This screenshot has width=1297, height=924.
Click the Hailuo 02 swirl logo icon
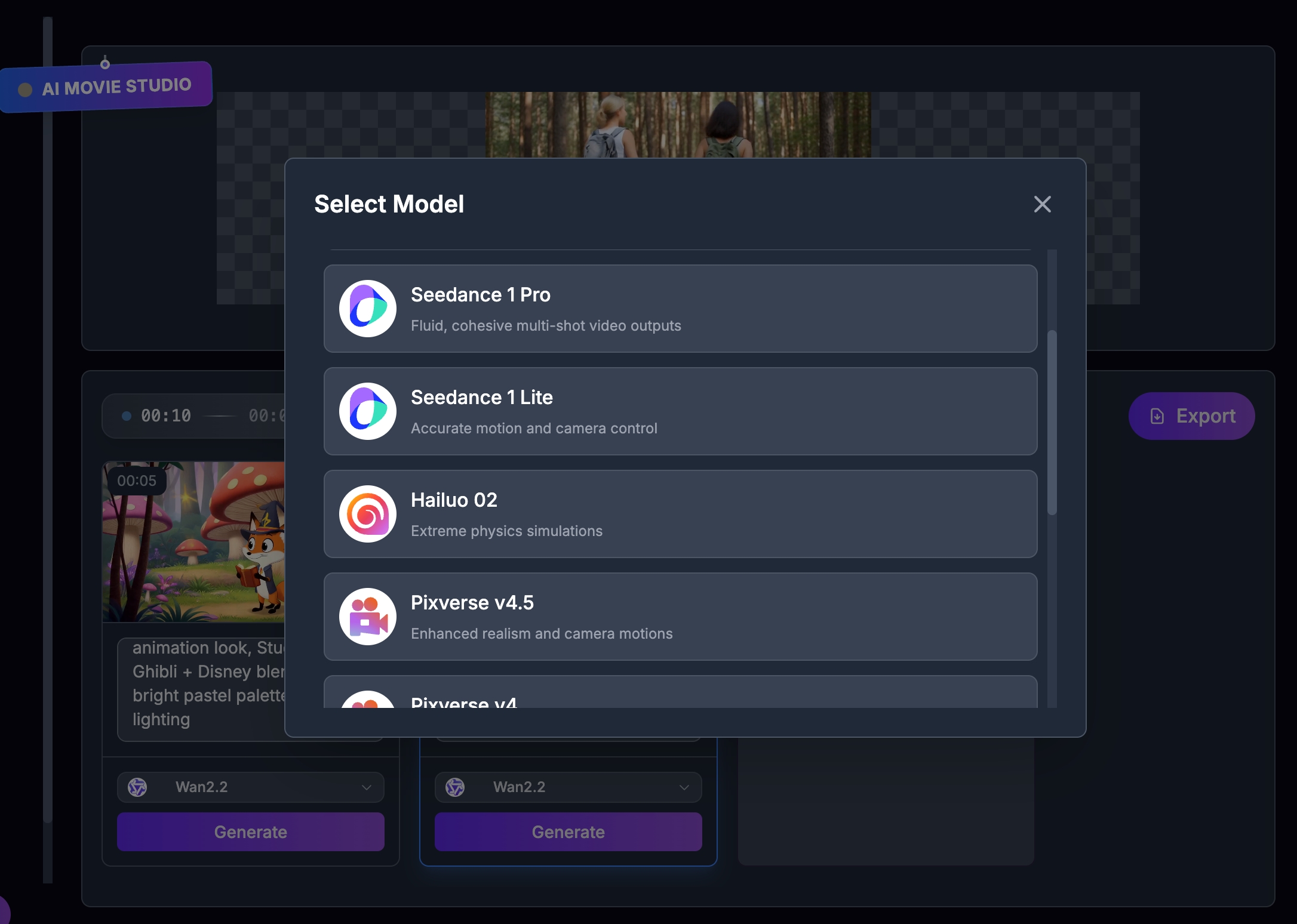point(368,514)
